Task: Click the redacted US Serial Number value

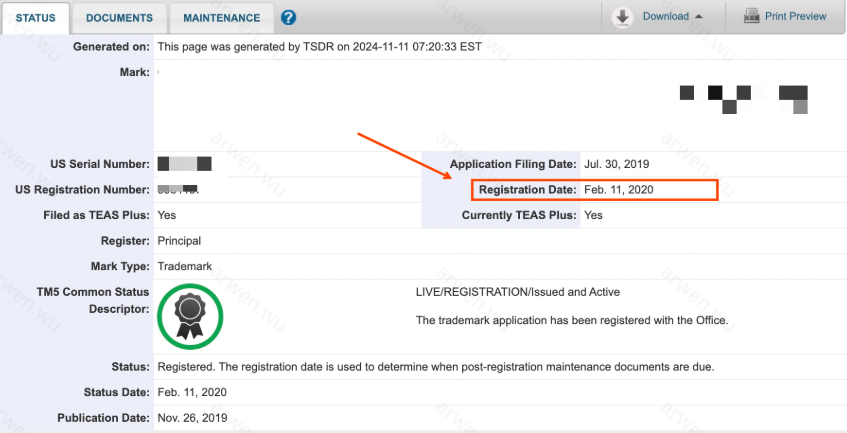Action: [184, 164]
